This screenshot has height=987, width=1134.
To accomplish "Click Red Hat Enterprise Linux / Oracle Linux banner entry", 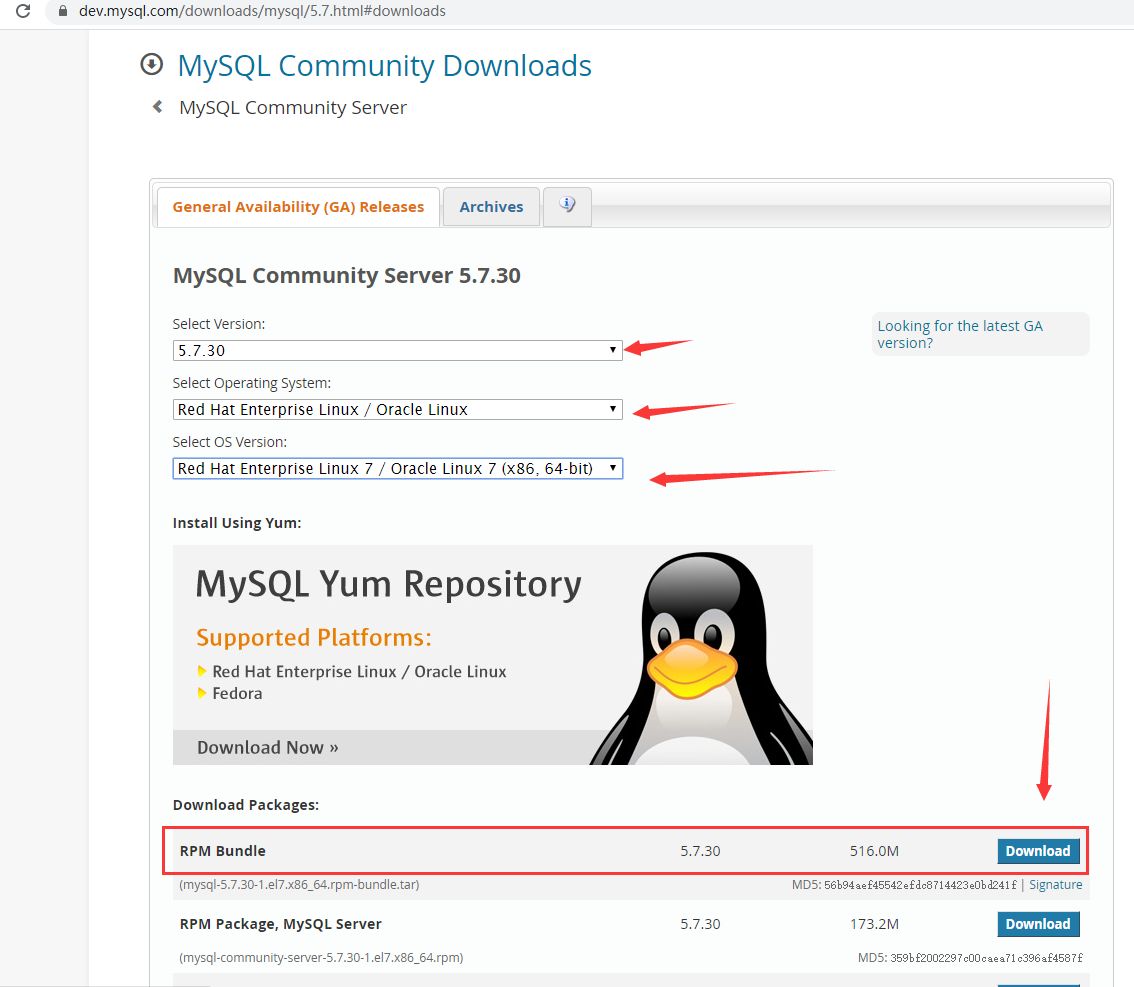I will click(359, 672).
